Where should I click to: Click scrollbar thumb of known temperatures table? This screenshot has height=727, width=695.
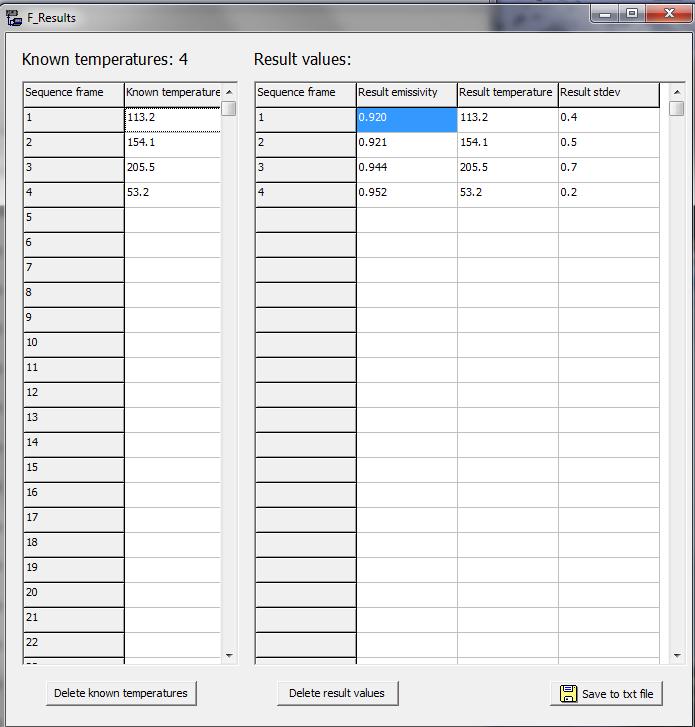pos(229,108)
